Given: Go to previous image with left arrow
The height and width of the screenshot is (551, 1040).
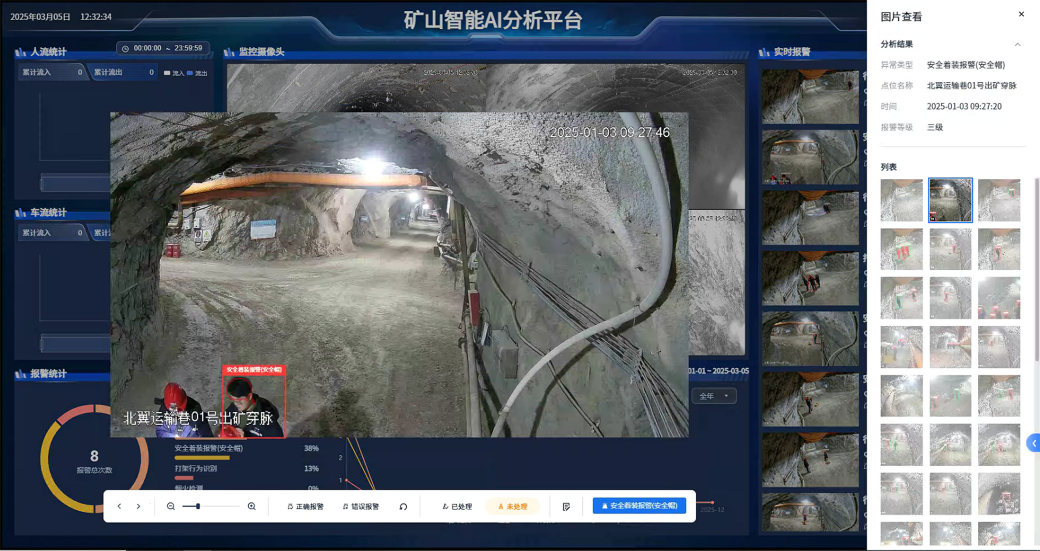Looking at the screenshot, I should 119,507.
